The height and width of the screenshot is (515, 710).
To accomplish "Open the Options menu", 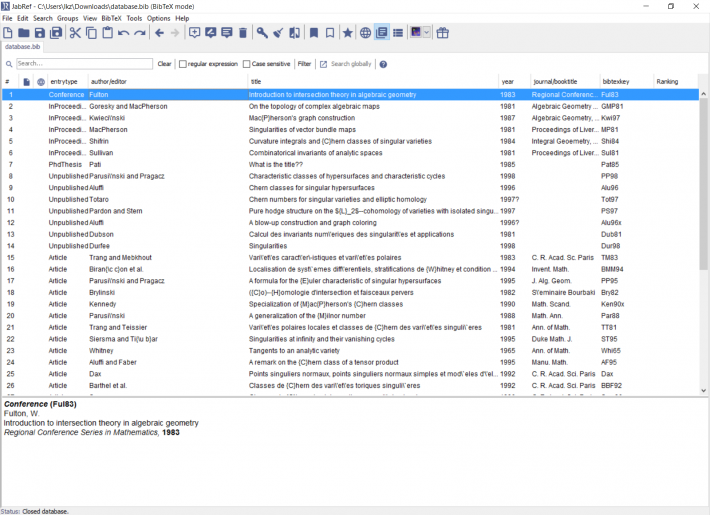I will (158, 18).
